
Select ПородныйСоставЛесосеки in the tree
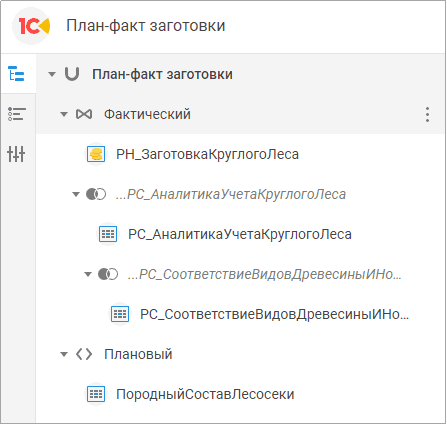(x=205, y=394)
